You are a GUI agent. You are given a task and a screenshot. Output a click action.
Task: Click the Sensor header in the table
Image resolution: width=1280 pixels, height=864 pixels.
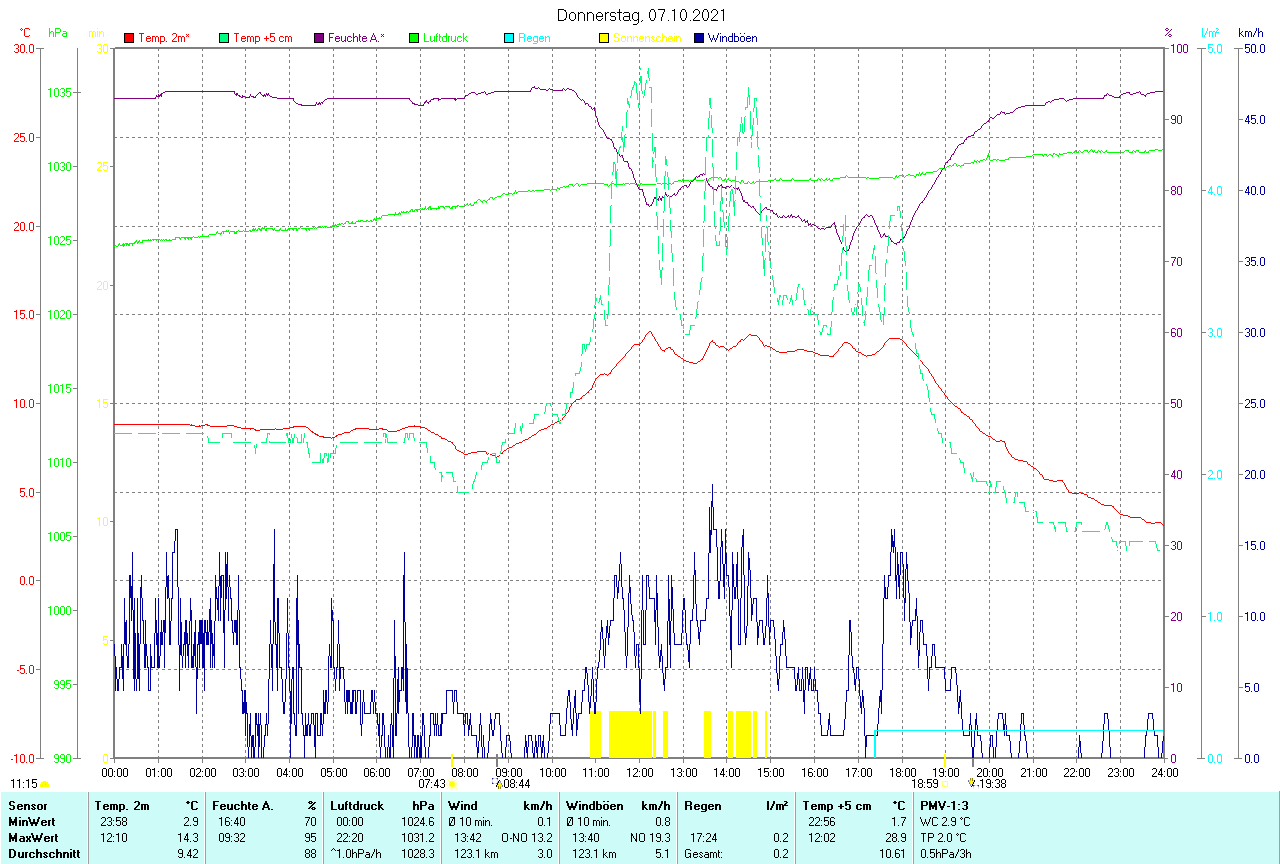pyautogui.click(x=26, y=806)
